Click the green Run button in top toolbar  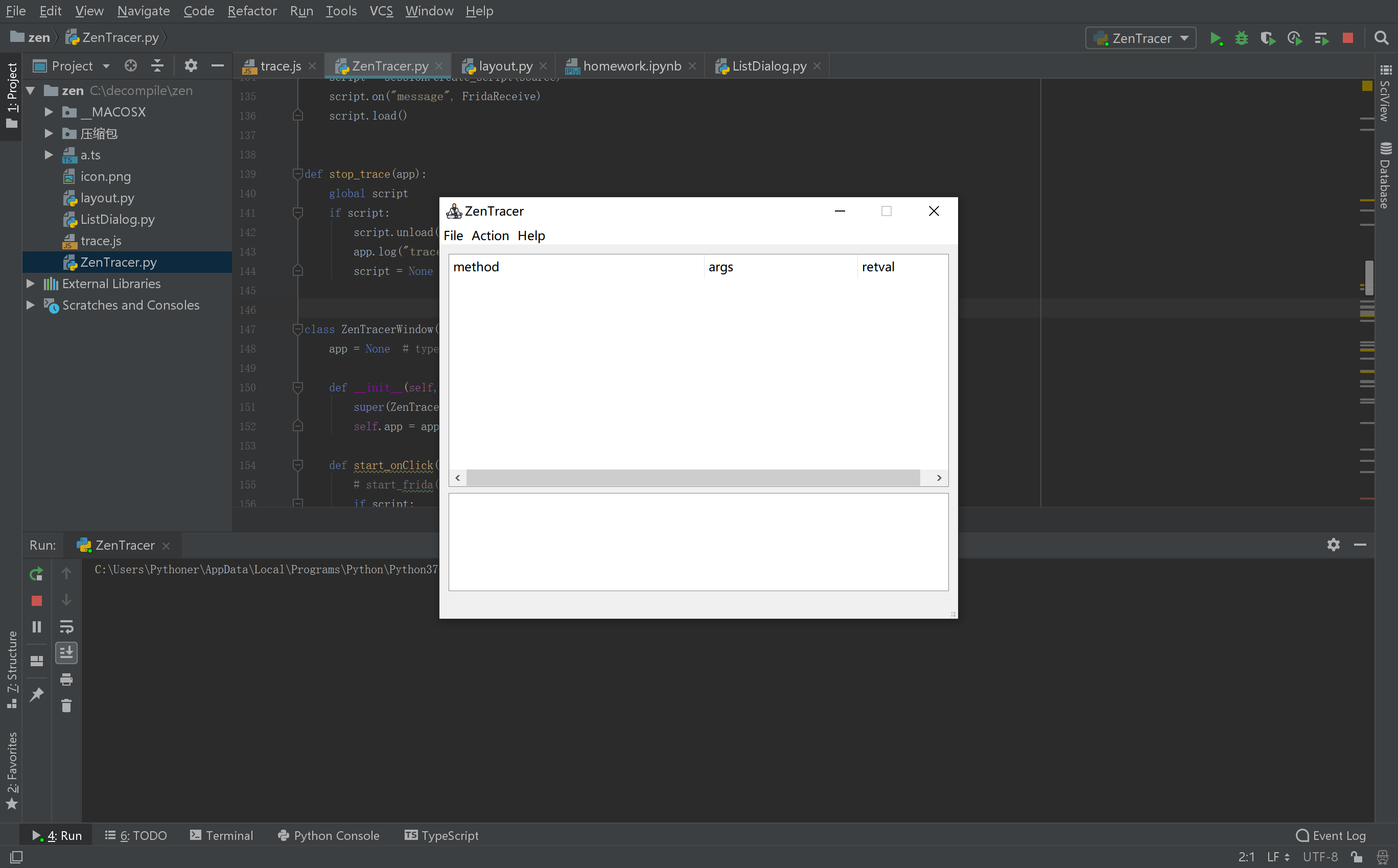1216,38
